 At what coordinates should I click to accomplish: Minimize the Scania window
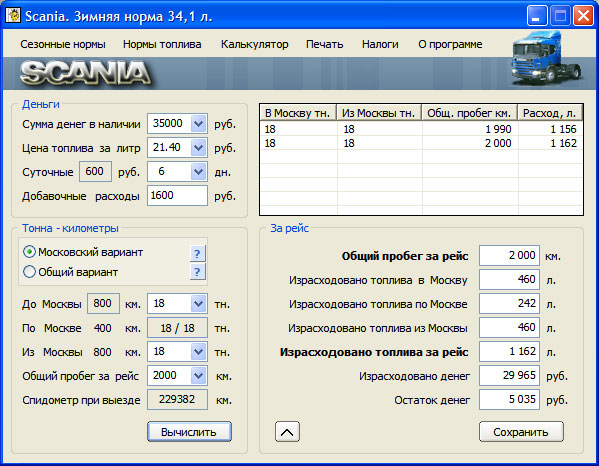(x=536, y=16)
